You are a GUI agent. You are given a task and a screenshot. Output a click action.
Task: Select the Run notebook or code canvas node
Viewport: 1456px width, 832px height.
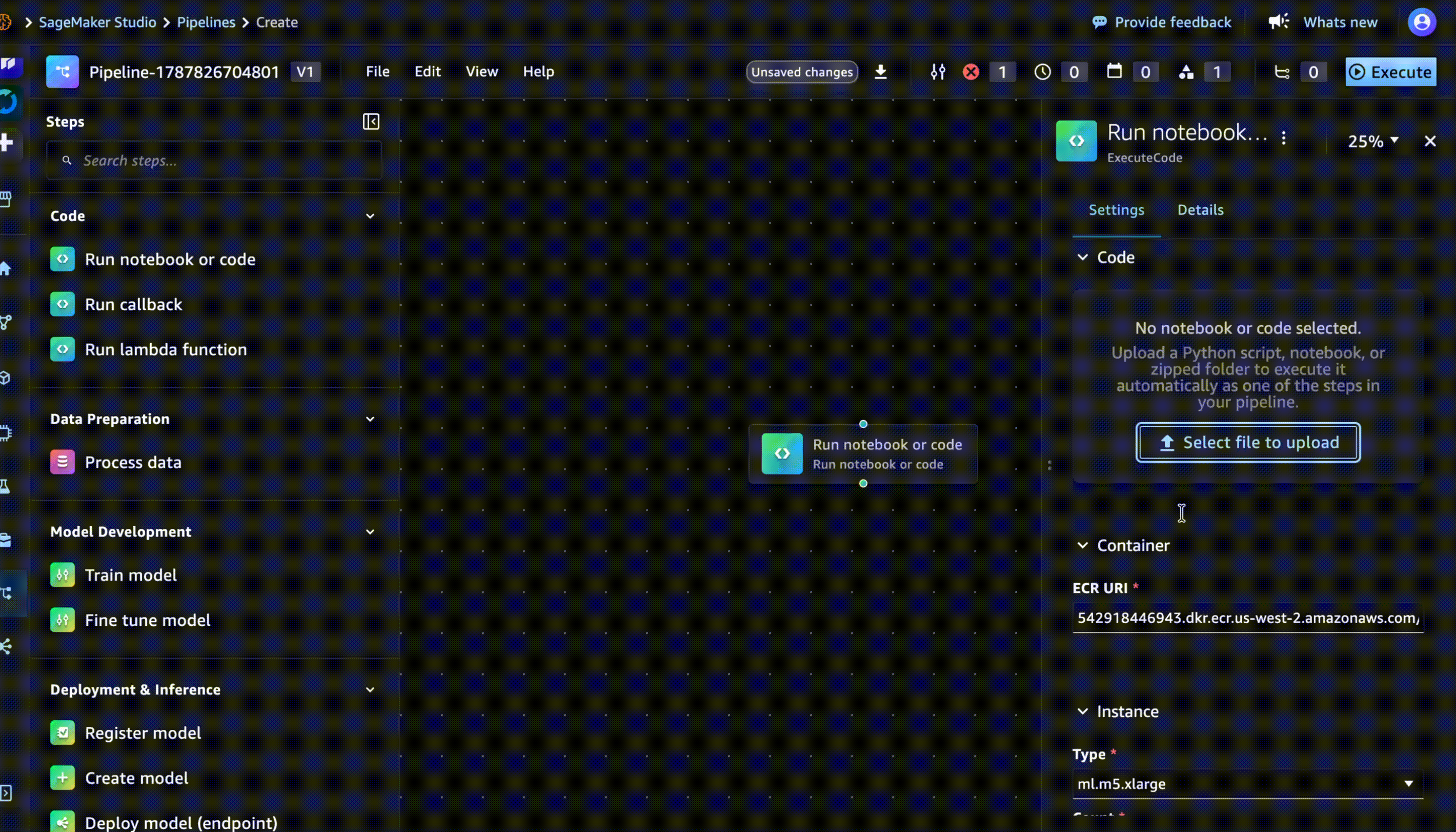pos(863,454)
